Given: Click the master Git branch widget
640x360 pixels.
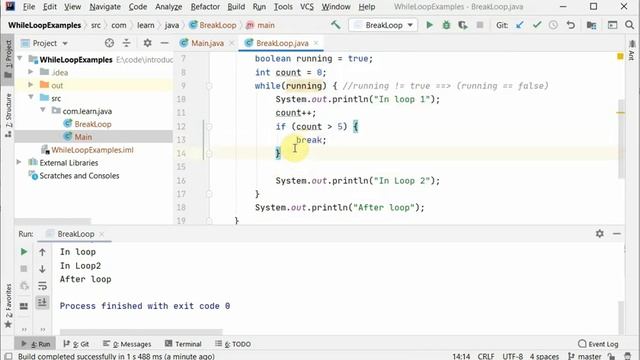Looking at the screenshot, I should [585, 356].
